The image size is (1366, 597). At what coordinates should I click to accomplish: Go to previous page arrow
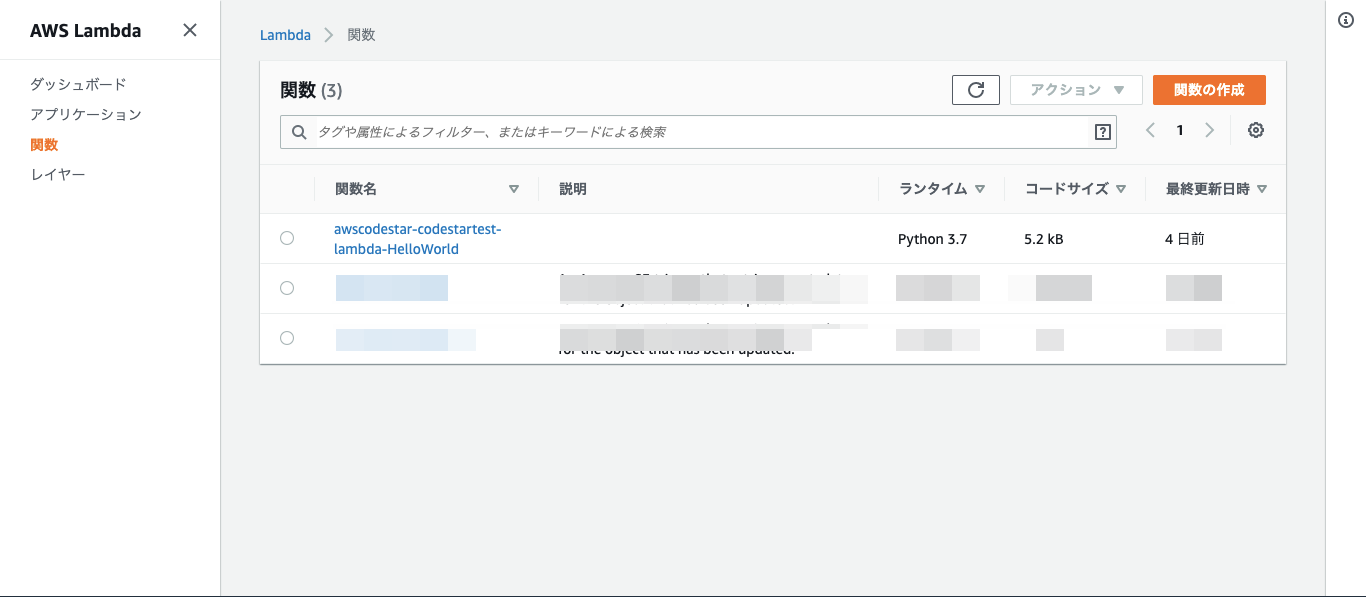(1151, 130)
